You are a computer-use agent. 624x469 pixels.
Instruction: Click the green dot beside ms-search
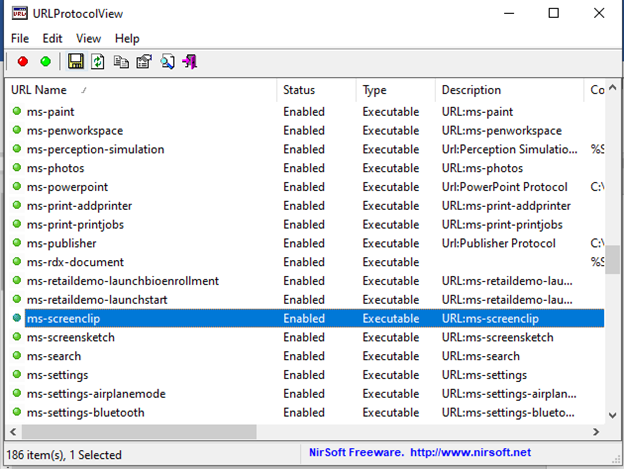pos(17,355)
